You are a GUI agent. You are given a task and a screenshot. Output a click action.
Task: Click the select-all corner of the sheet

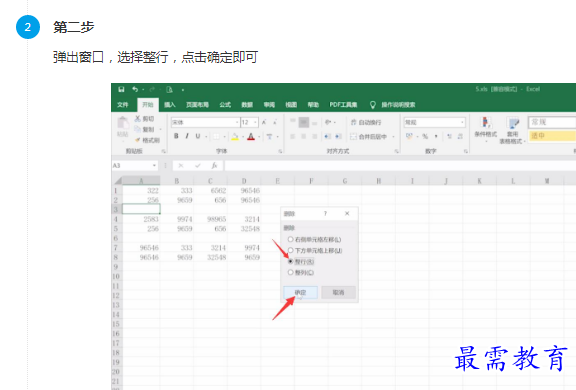click(x=117, y=181)
